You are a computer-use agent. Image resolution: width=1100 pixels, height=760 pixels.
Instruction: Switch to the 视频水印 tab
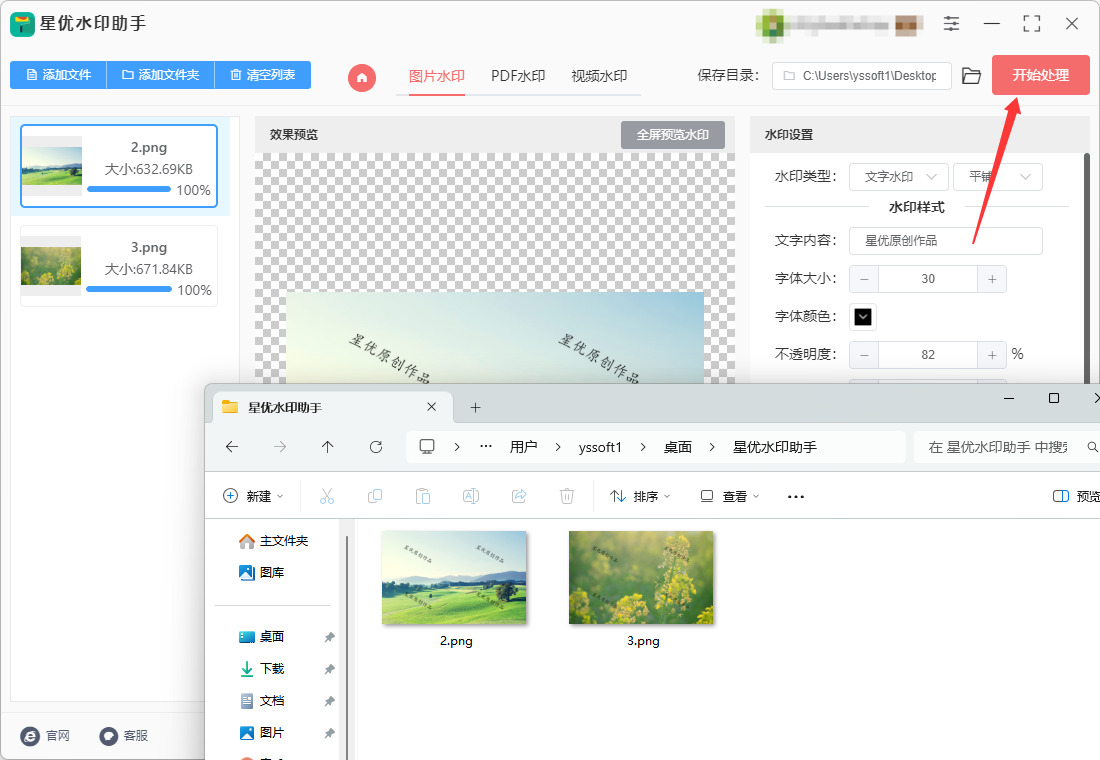tap(599, 76)
